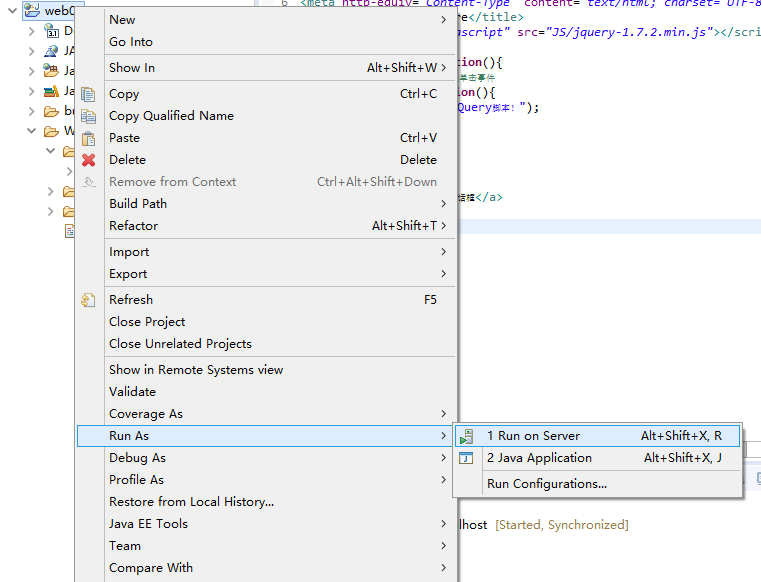Image resolution: width=761 pixels, height=582 pixels.
Task: Click the Java Resources tree icon
Action: (x=51, y=71)
